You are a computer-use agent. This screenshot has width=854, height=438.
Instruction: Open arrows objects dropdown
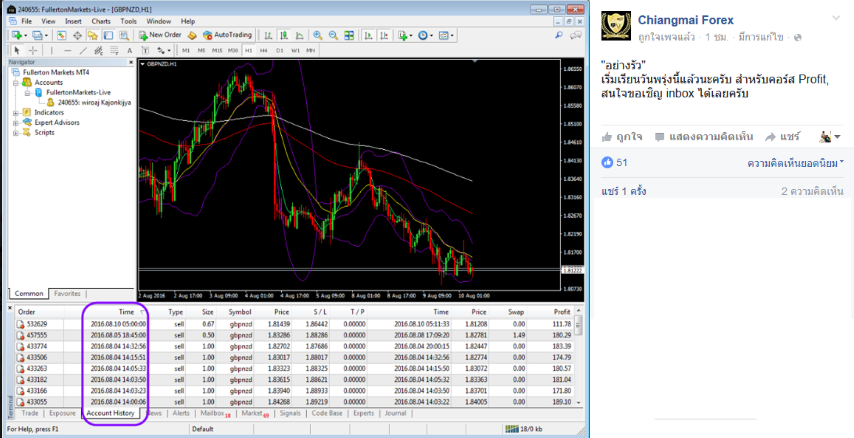click(163, 51)
